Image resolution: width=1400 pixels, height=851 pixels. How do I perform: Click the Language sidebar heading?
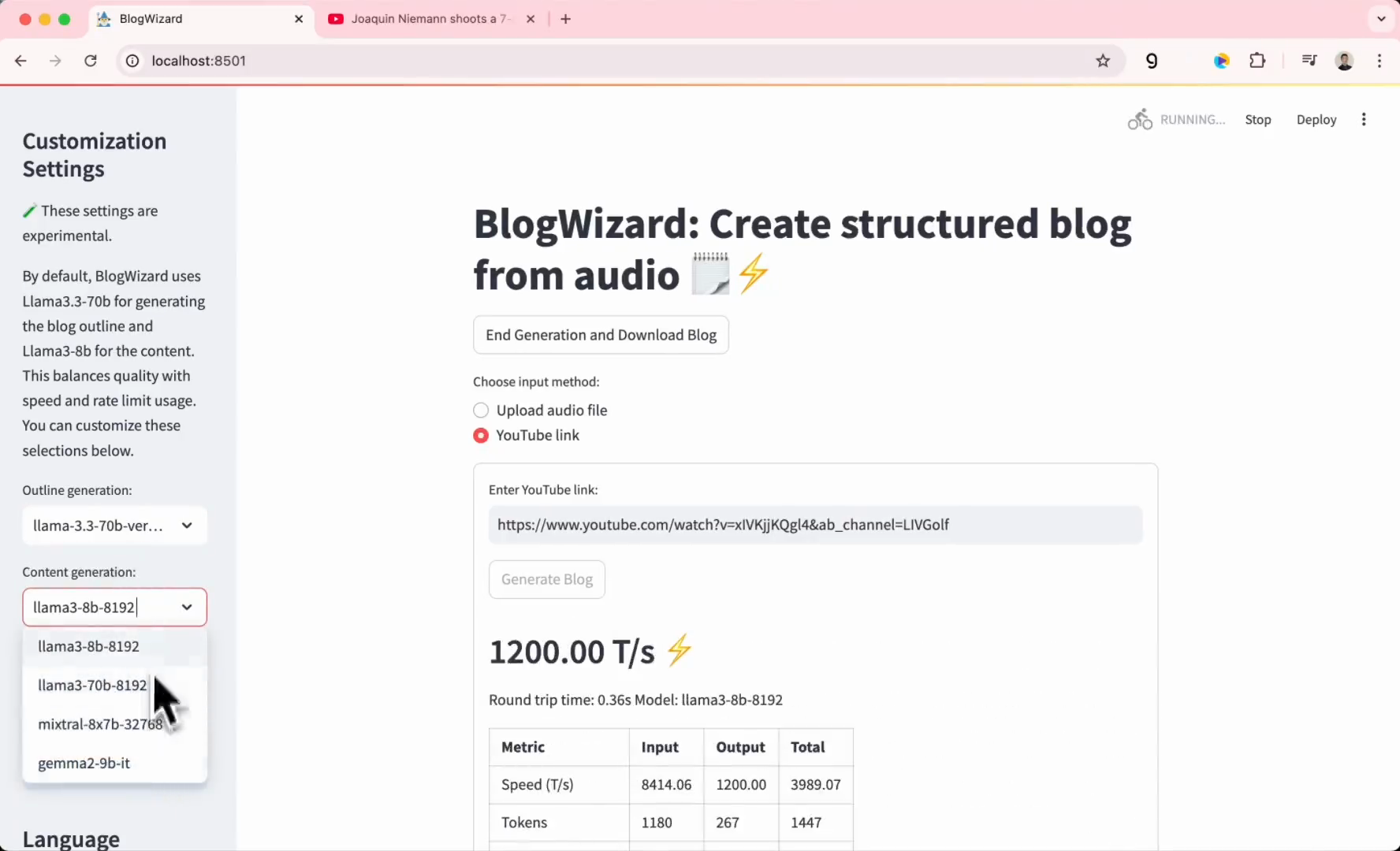click(x=71, y=839)
